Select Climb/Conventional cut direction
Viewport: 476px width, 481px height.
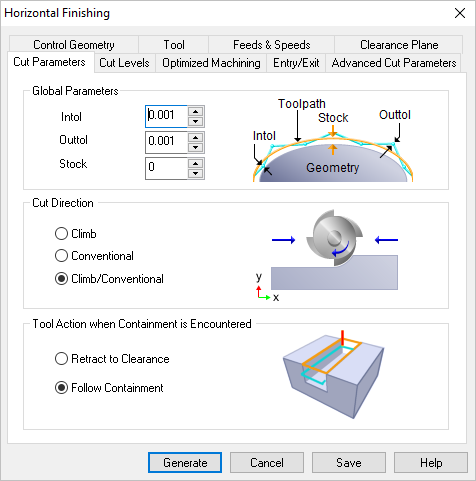coord(109,278)
